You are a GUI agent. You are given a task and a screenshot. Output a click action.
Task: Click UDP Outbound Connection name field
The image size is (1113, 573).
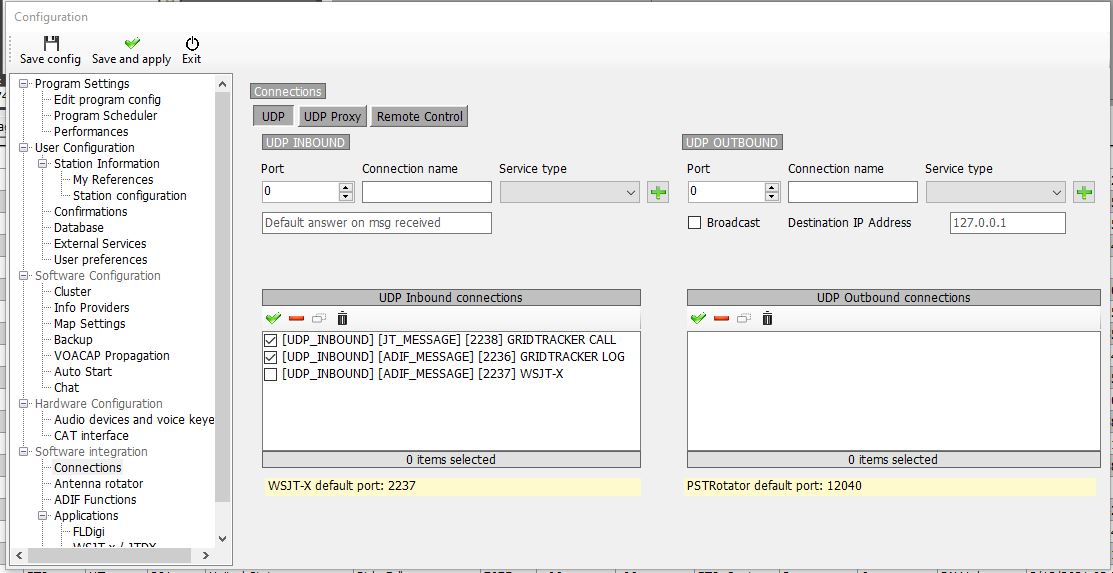point(852,192)
